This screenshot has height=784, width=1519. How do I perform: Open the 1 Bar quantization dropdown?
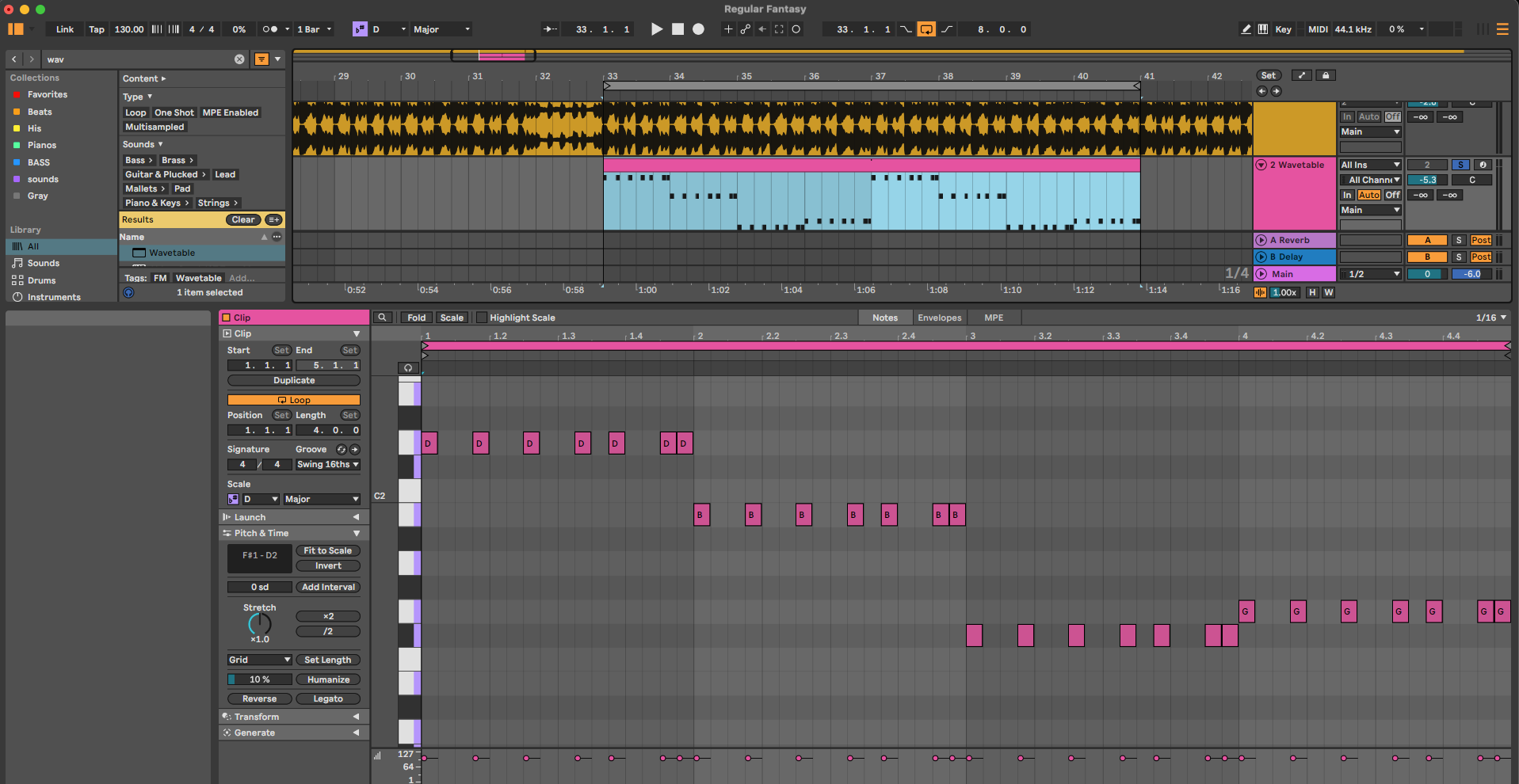click(315, 29)
